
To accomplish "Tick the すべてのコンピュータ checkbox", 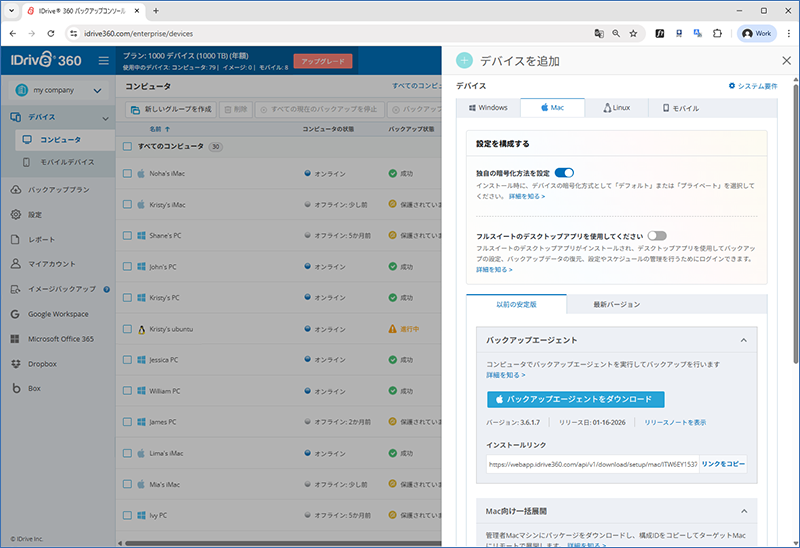I will coord(127,146).
